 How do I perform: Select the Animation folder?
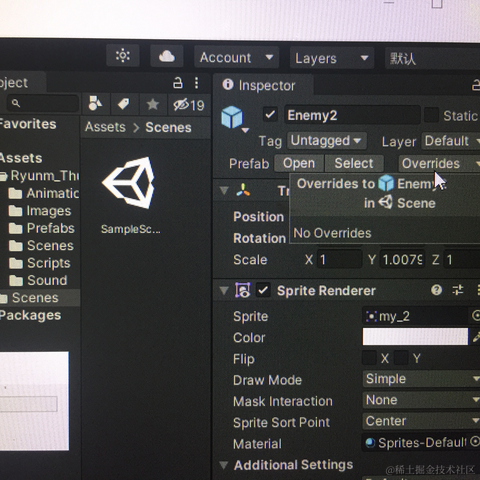(x=44, y=193)
